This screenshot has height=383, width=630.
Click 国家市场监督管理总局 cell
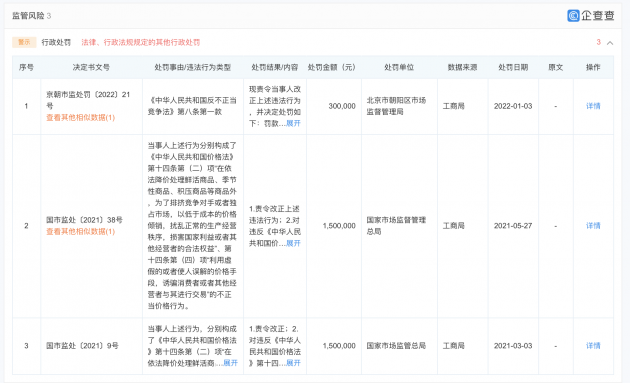[396, 226]
